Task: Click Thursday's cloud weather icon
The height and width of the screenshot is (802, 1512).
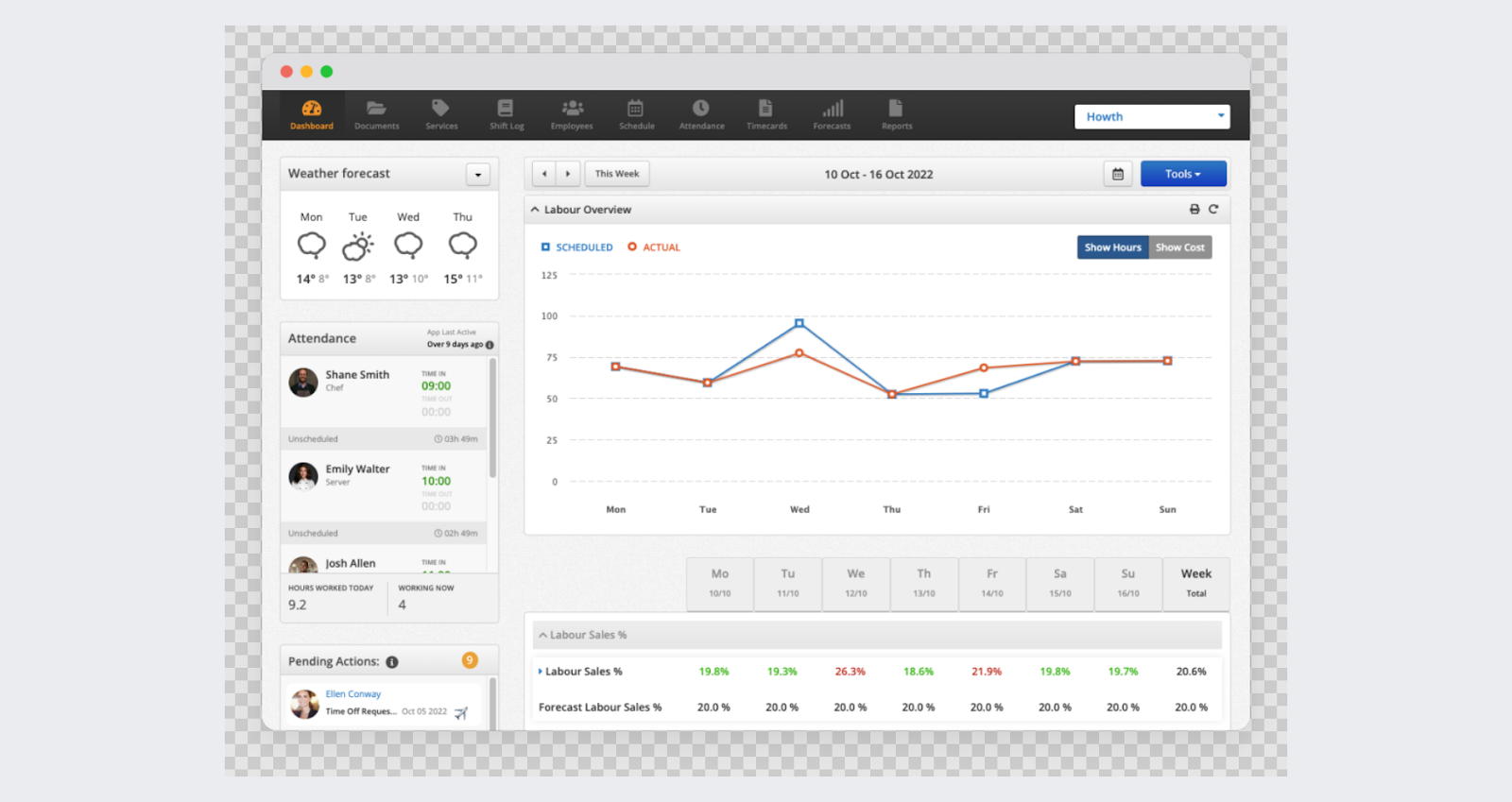Action: pyautogui.click(x=463, y=246)
